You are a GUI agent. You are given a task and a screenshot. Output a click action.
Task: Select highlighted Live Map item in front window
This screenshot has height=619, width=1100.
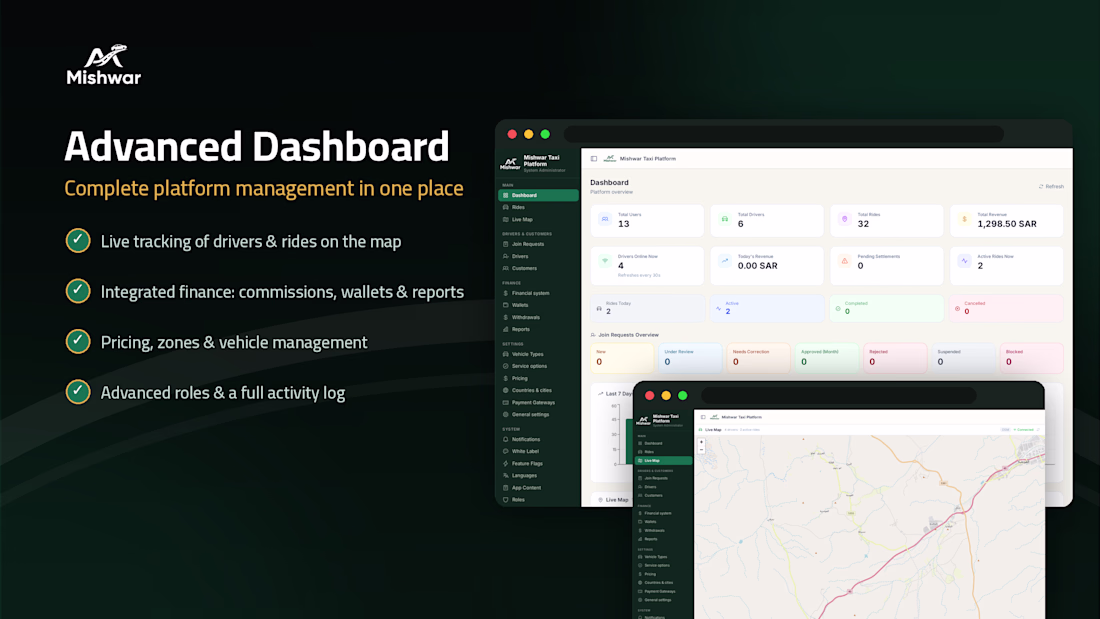pyautogui.click(x=663, y=460)
